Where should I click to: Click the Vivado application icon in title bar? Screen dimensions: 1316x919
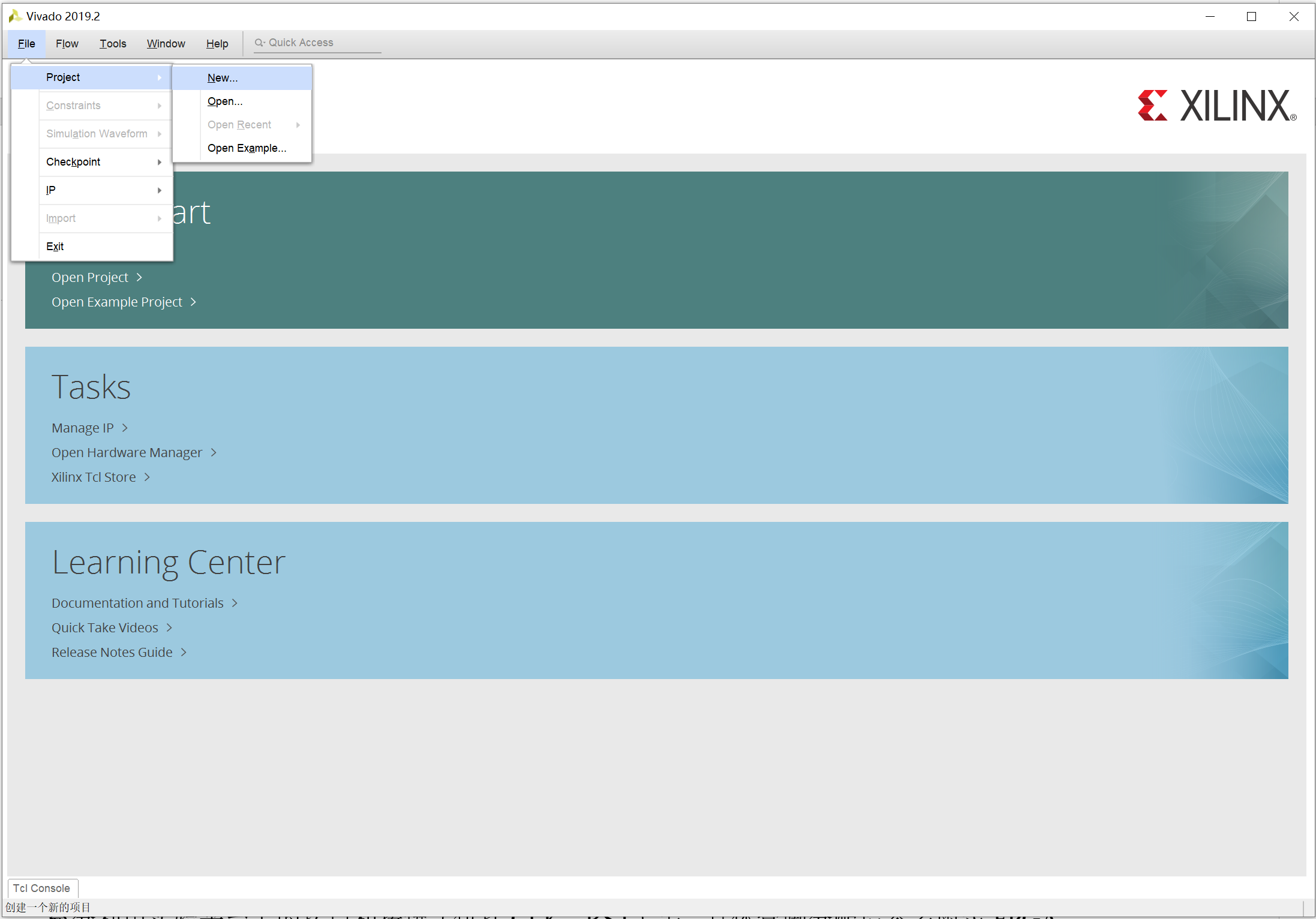[x=15, y=16]
